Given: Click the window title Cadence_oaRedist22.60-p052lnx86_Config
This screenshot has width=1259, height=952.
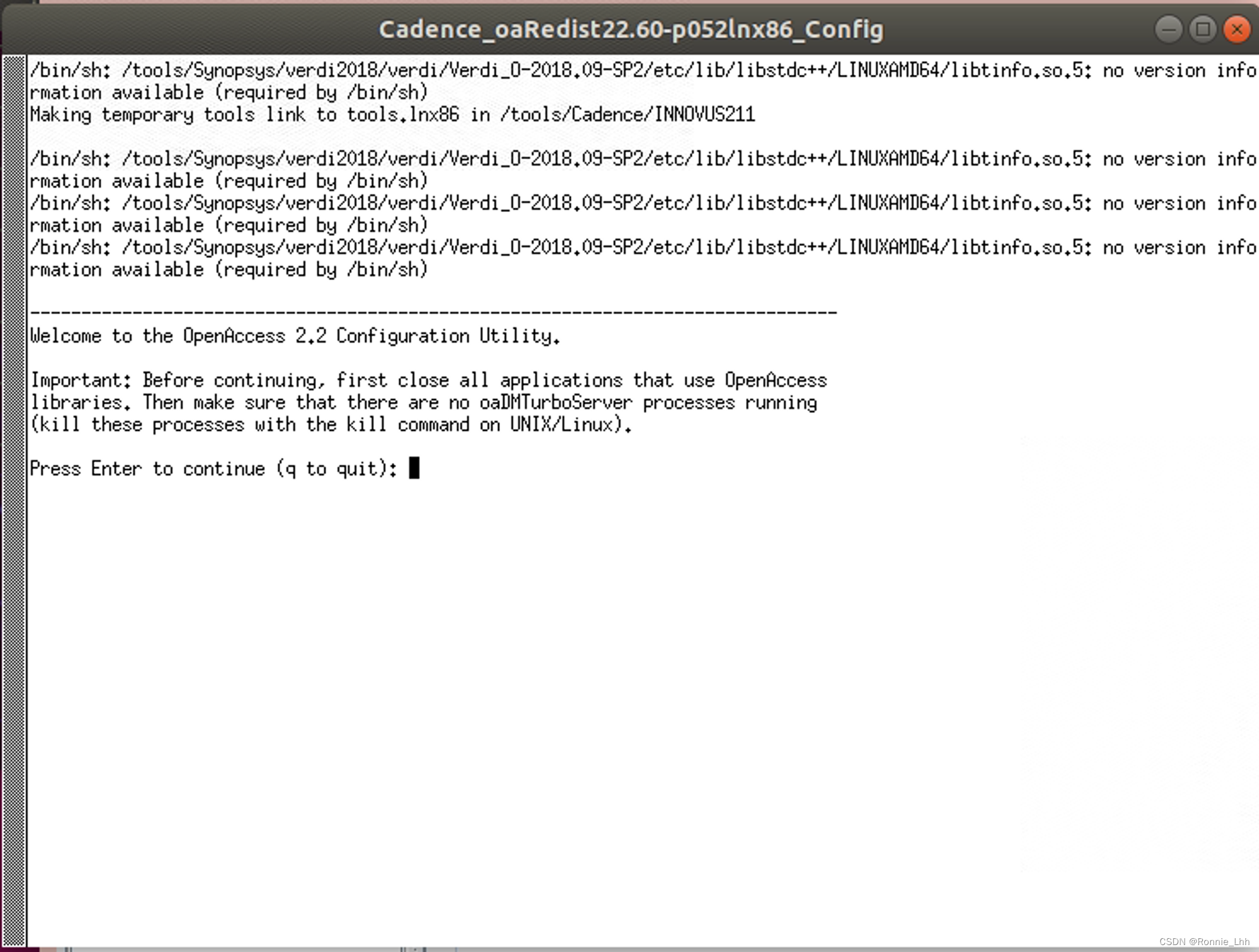Looking at the screenshot, I should tap(631, 30).
